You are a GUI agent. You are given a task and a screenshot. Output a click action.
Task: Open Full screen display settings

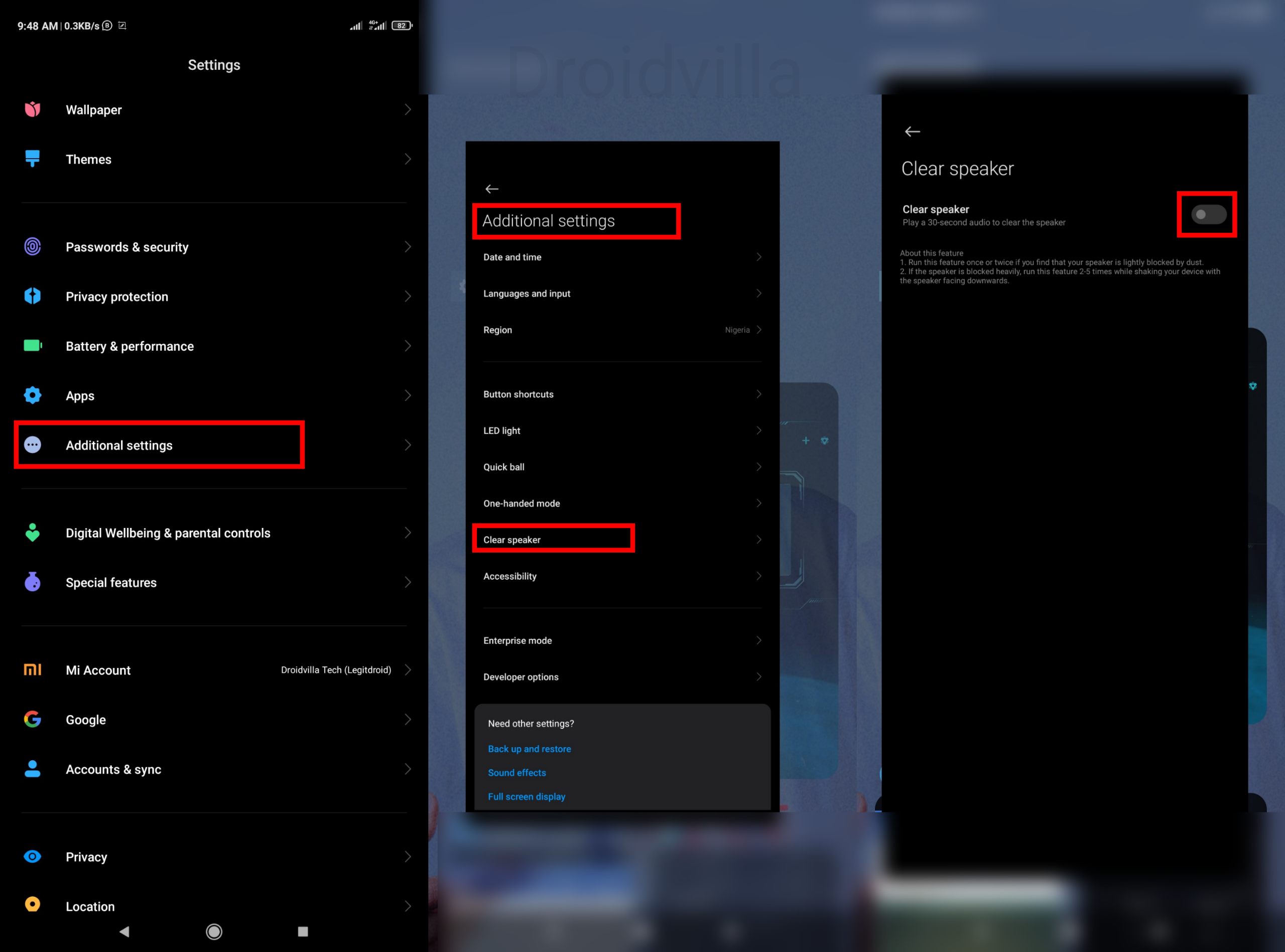527,796
